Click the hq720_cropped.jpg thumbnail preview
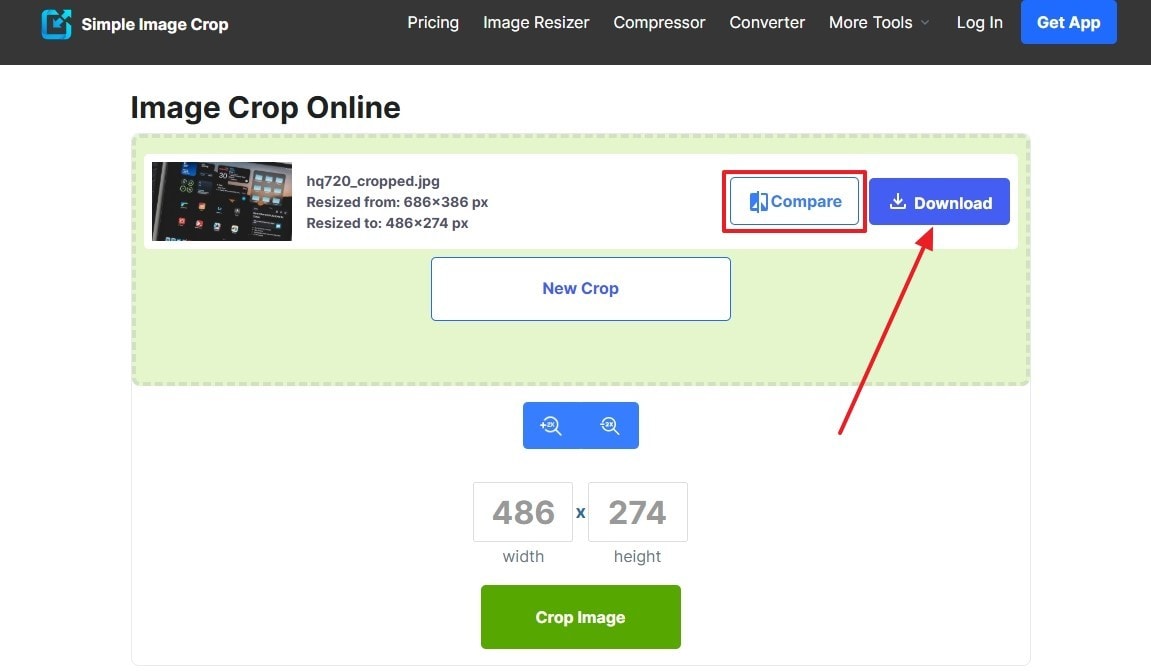 [222, 201]
